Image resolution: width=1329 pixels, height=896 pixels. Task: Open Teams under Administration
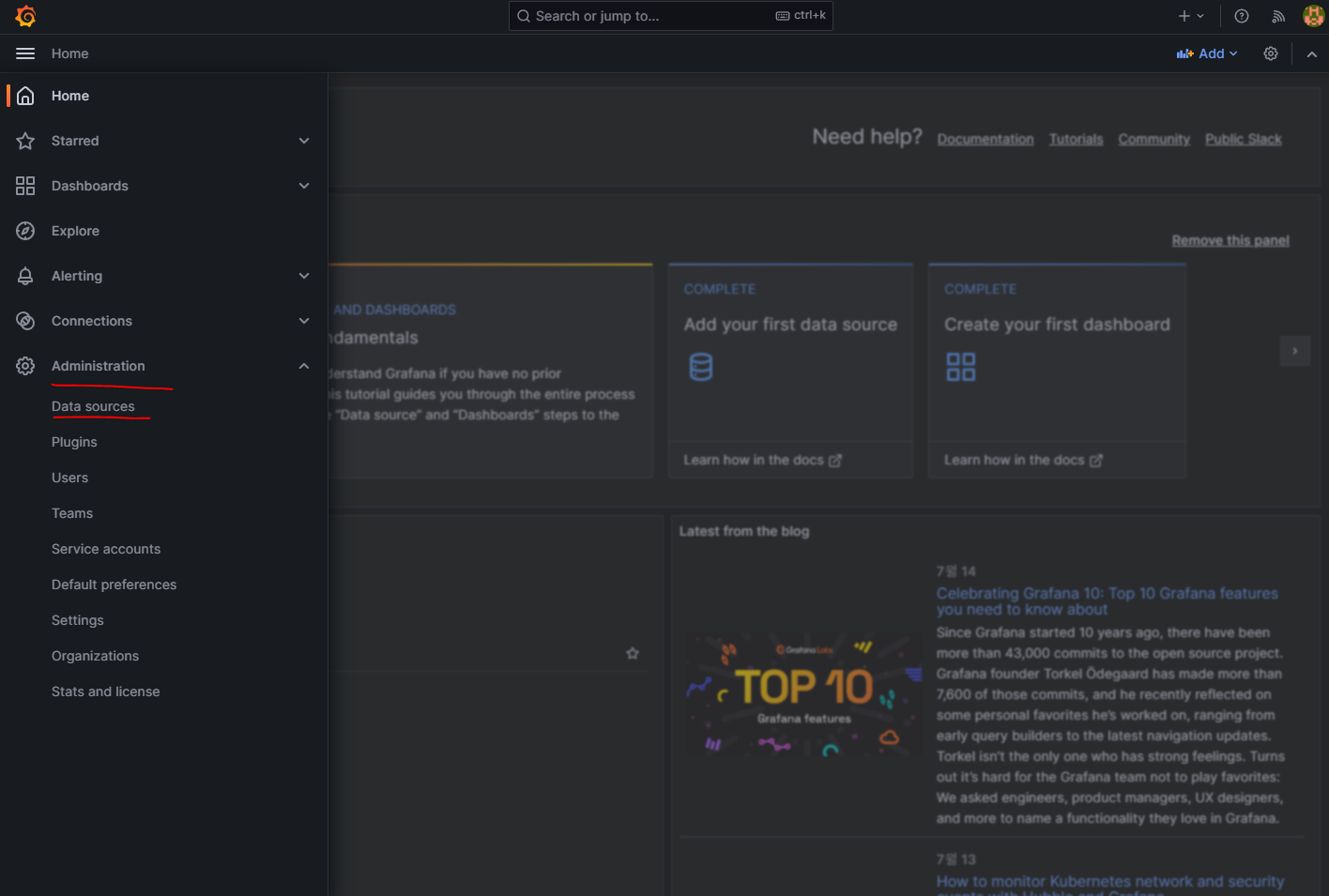tap(72, 513)
